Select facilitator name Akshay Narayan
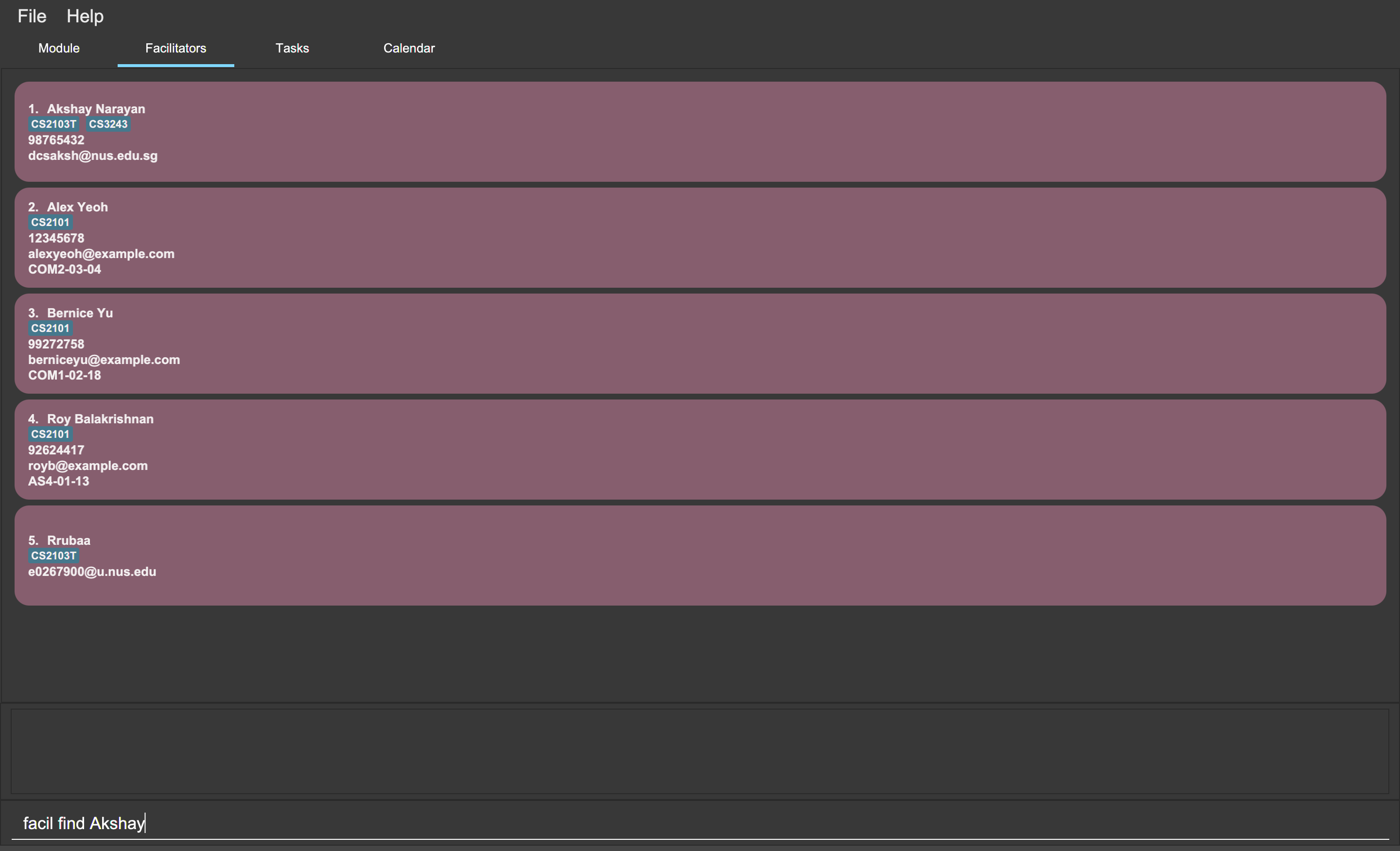Screen dimensions: 1400x851 coord(96,108)
